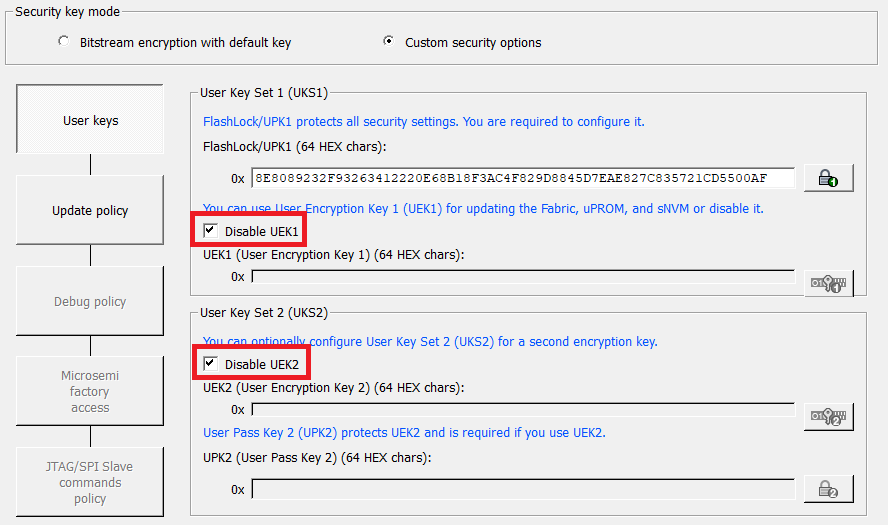
Task: Open Microsemi factory access step
Action: point(90,391)
